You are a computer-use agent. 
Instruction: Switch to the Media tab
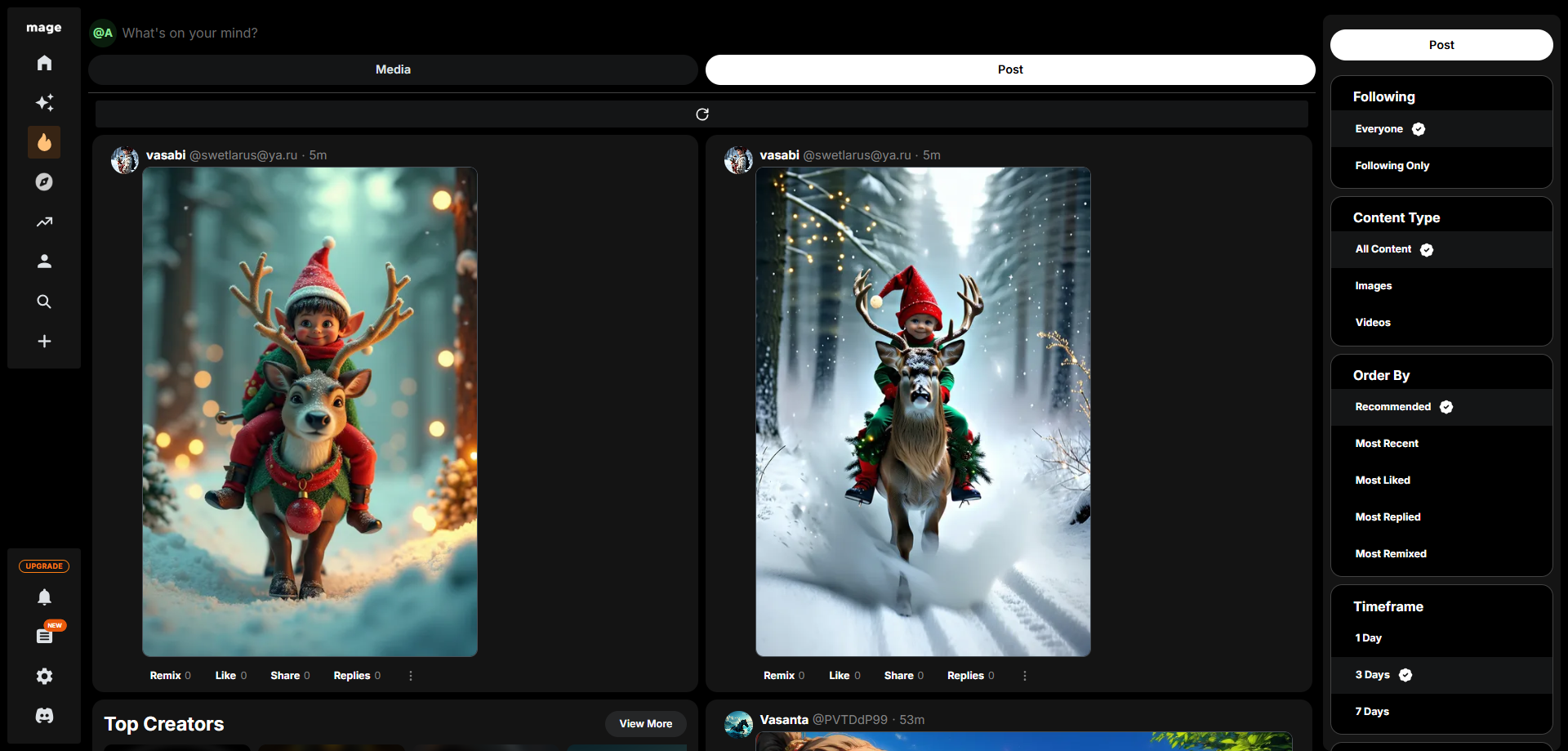click(x=393, y=70)
